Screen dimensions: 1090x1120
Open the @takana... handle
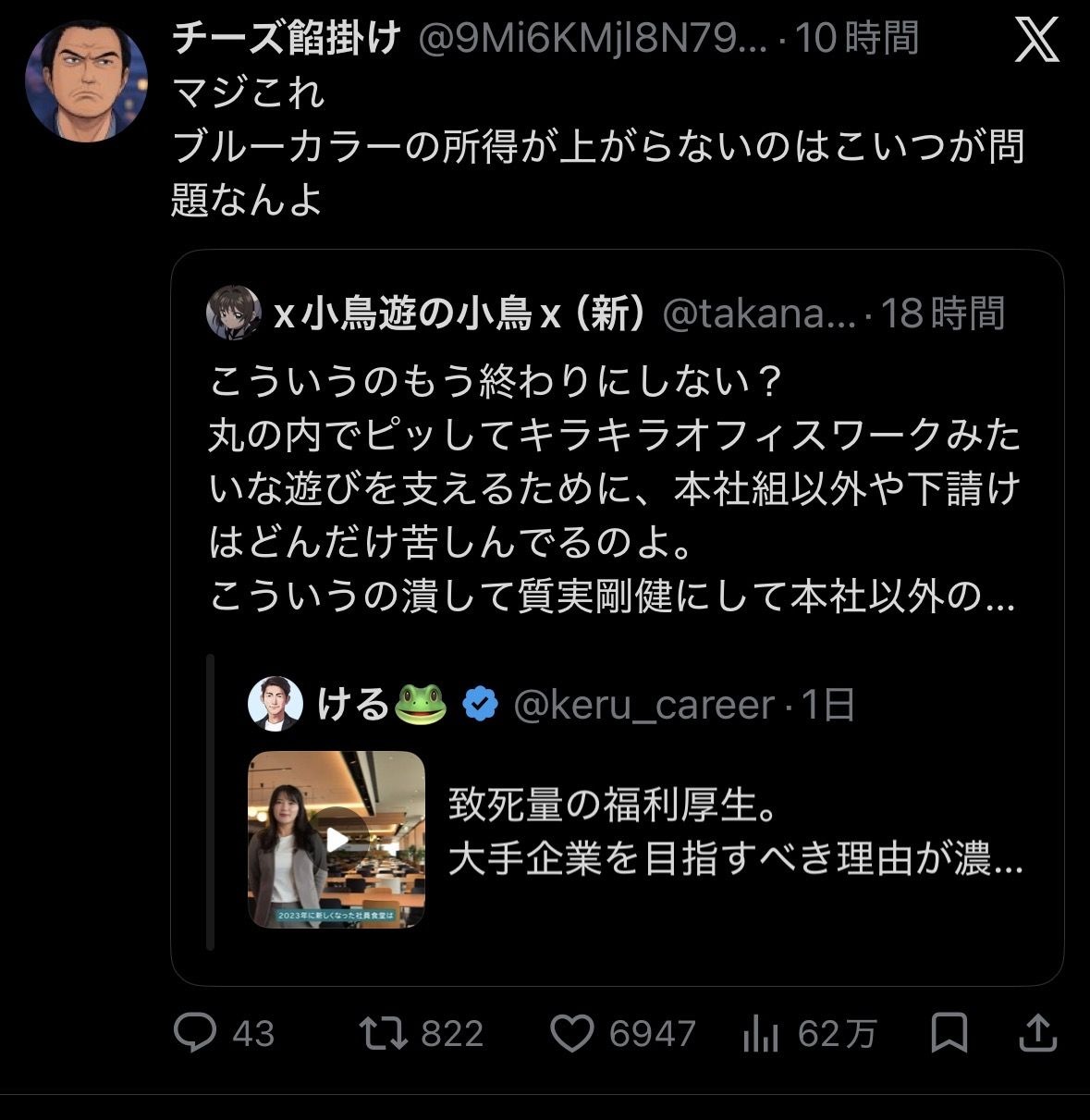[761, 314]
